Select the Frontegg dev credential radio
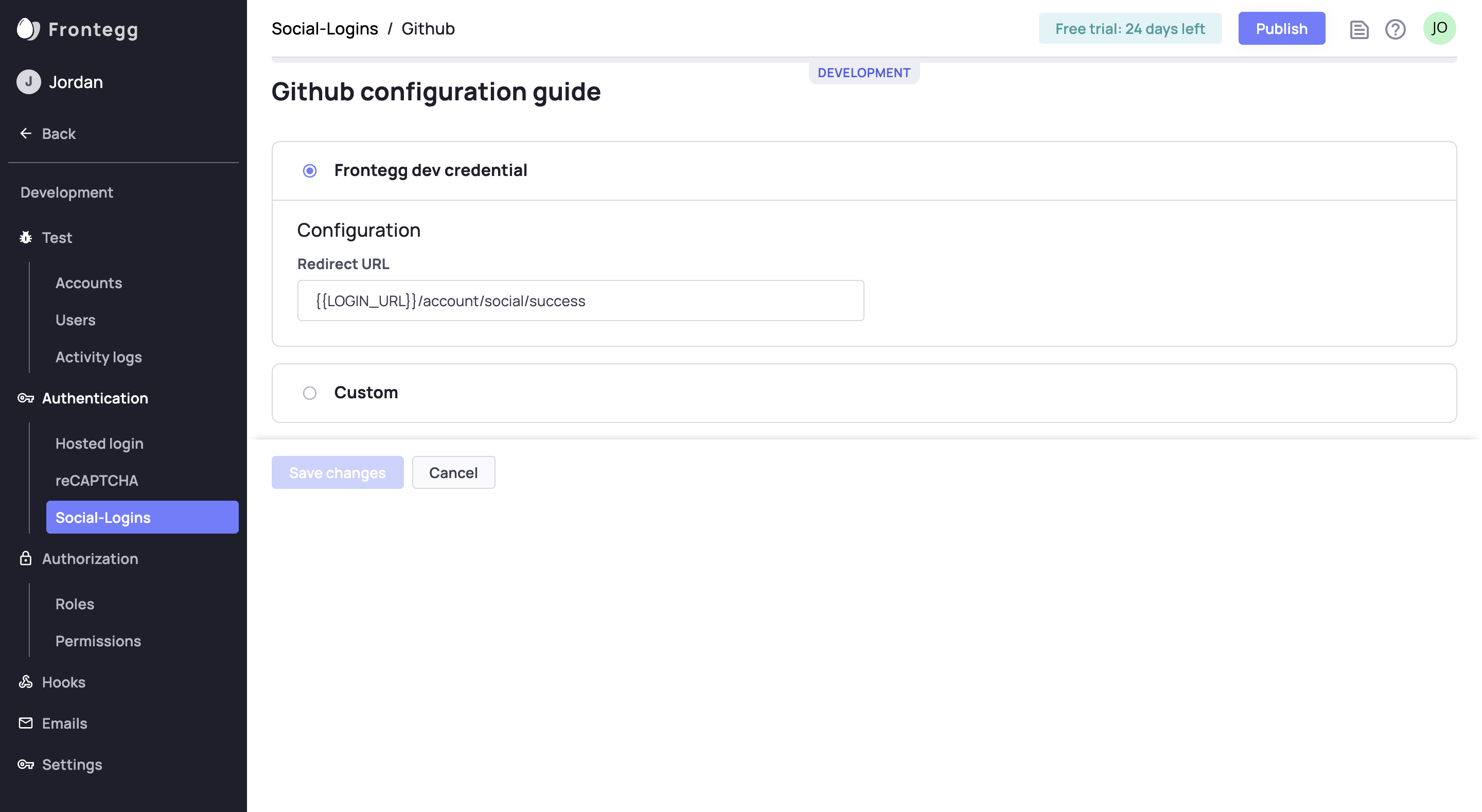The width and height of the screenshot is (1482, 812). [x=309, y=171]
